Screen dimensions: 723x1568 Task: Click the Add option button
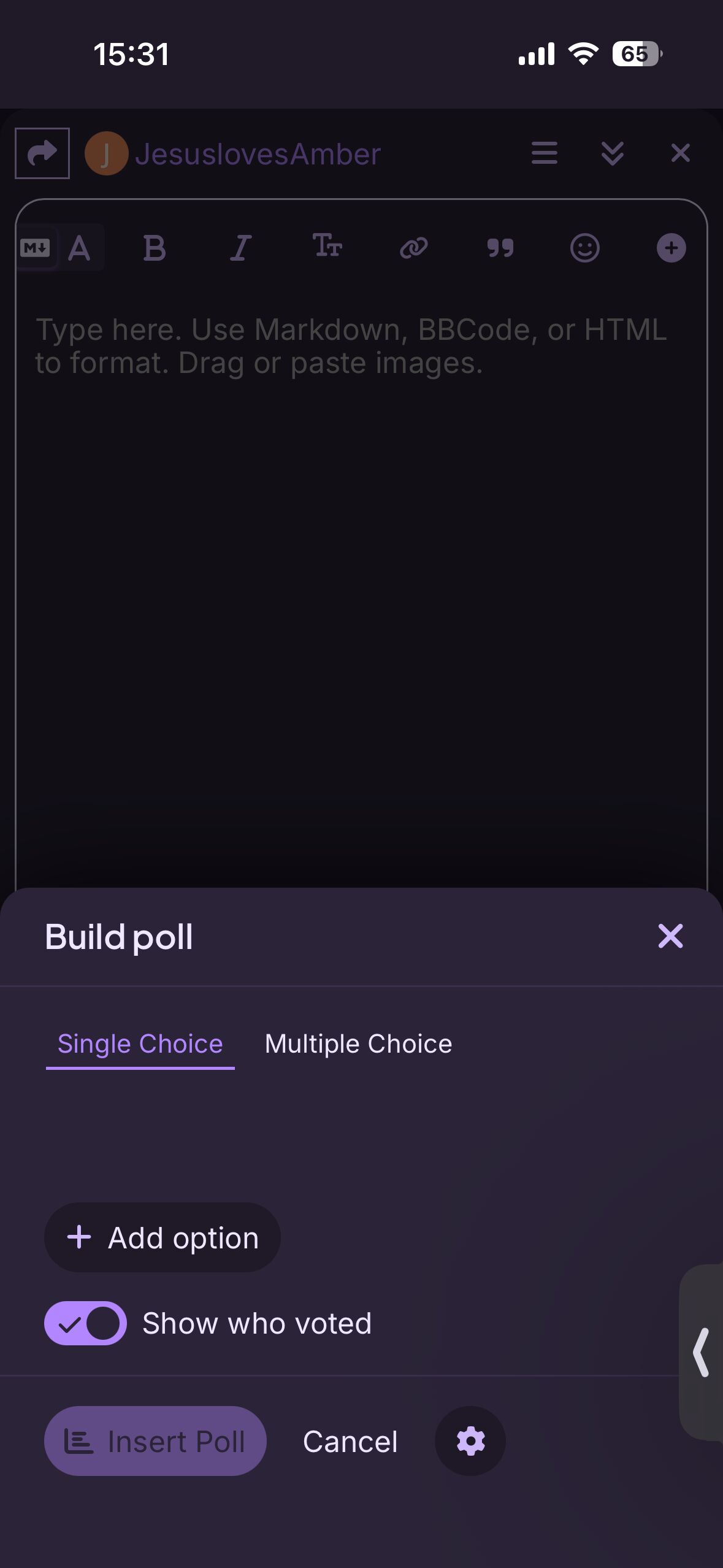163,1237
